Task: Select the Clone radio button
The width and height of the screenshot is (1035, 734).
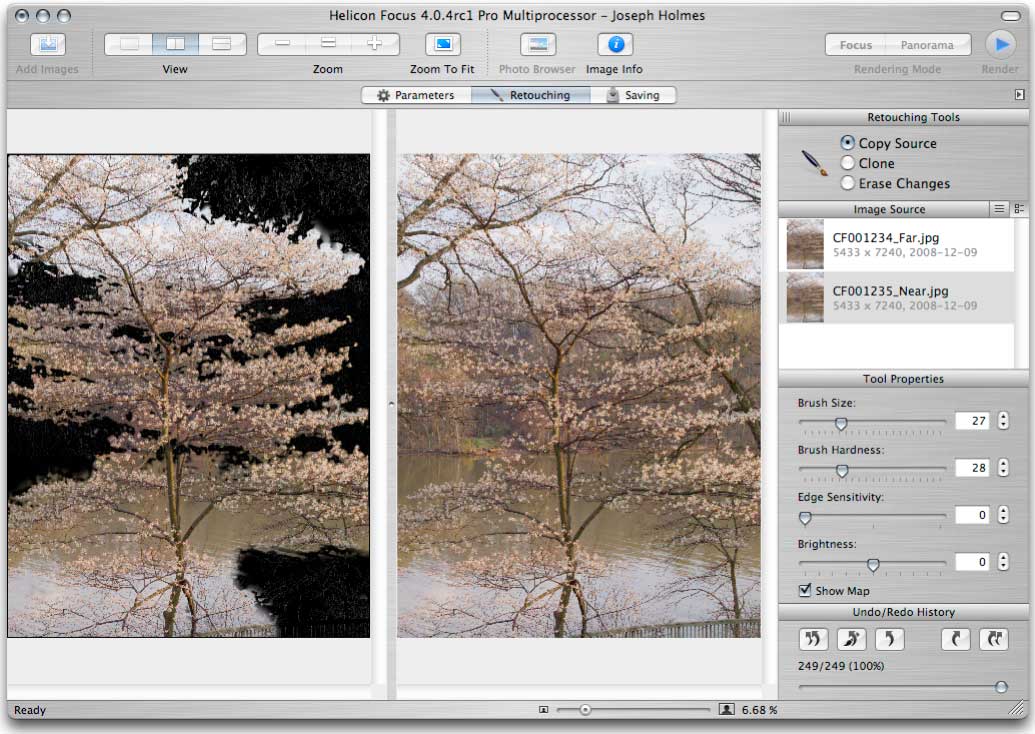Action: coord(848,163)
